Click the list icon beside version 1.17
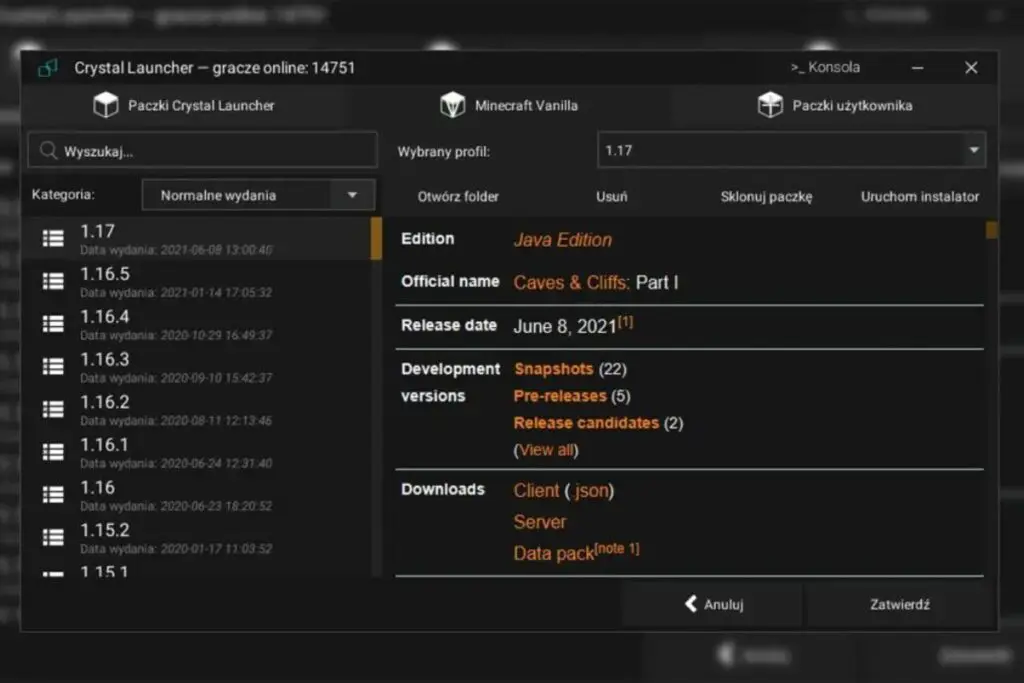 pos(53,238)
